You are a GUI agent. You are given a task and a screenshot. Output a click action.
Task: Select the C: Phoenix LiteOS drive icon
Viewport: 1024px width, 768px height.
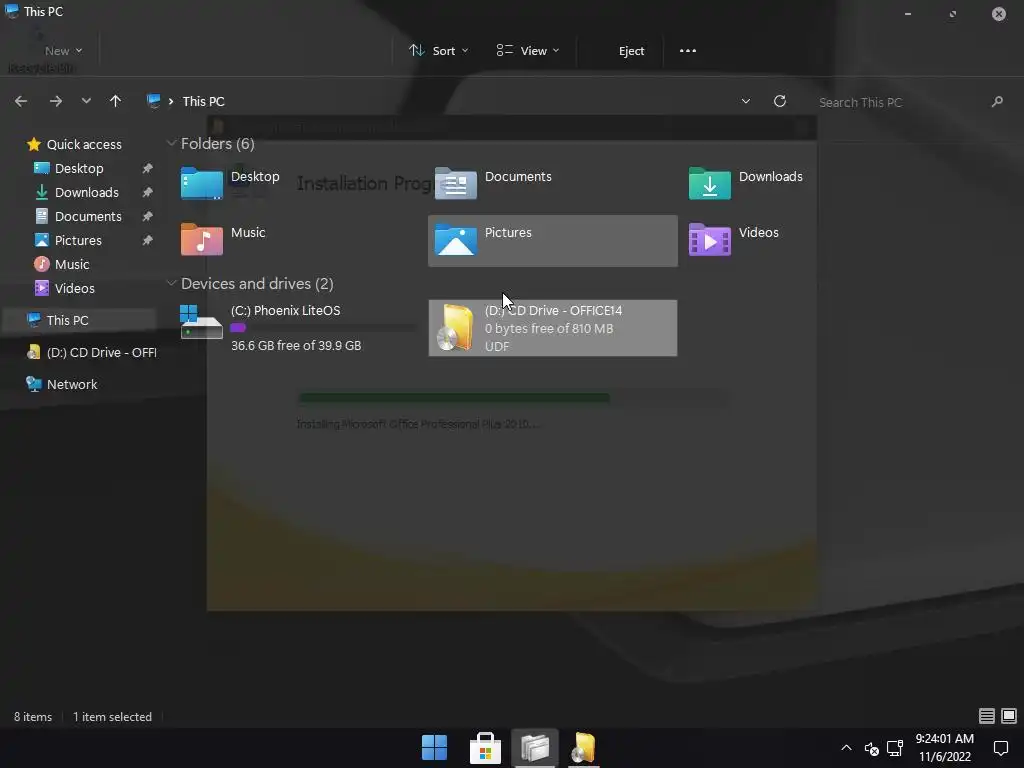pyautogui.click(x=201, y=322)
